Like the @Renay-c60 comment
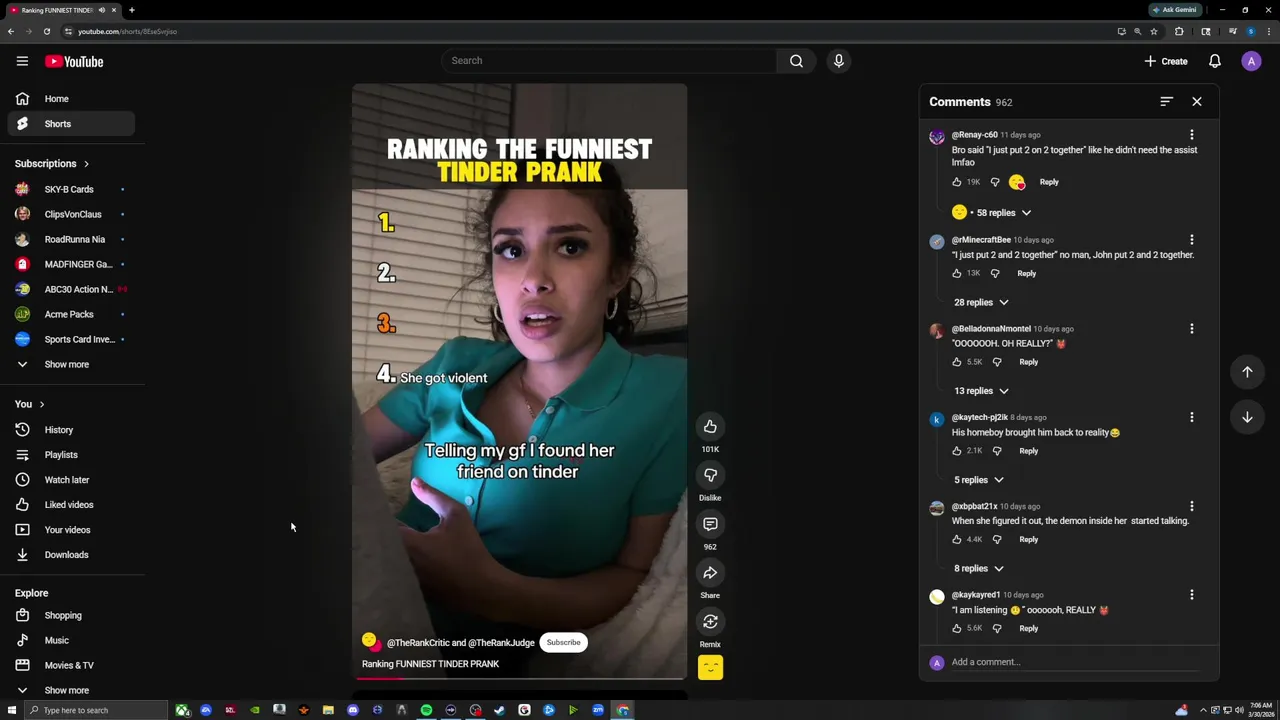 point(957,182)
